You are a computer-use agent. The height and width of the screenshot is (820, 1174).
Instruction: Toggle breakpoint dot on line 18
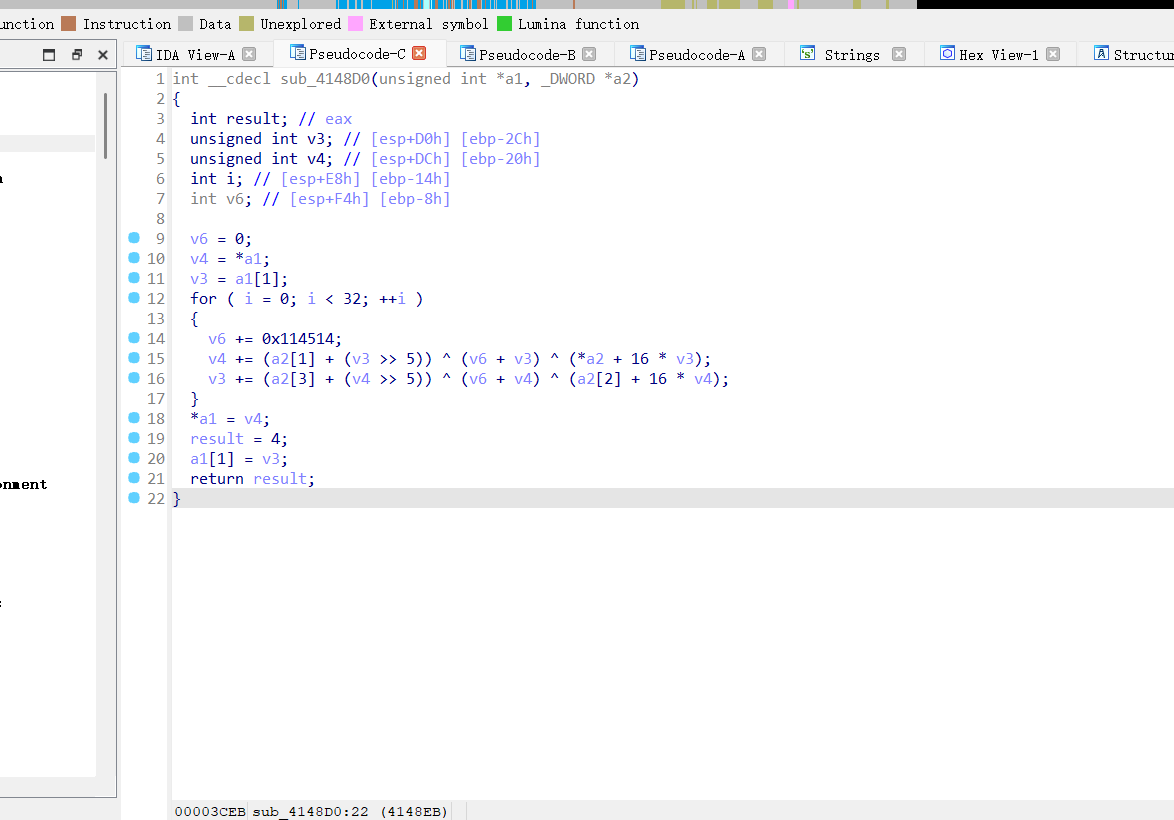tap(134, 417)
